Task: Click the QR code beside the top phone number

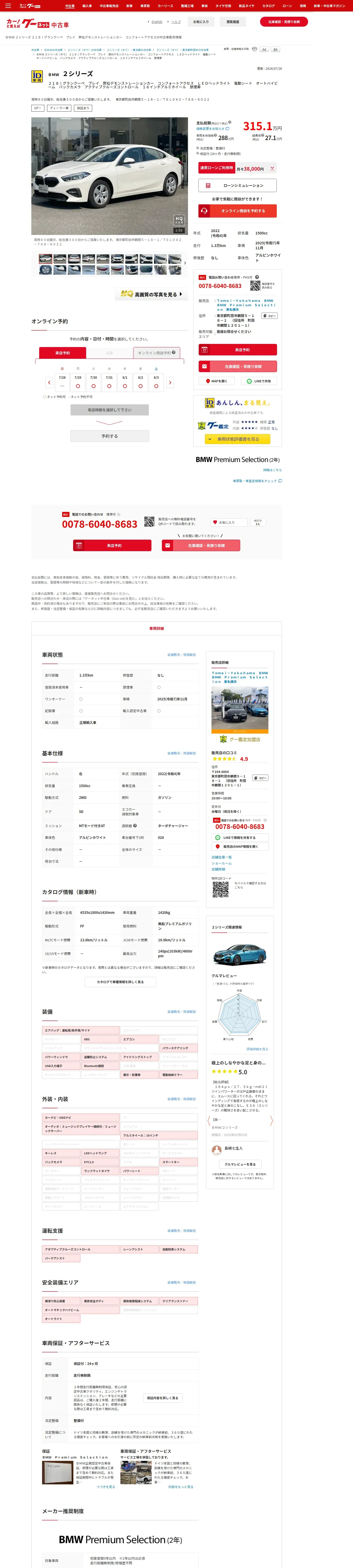Action: coord(255,285)
